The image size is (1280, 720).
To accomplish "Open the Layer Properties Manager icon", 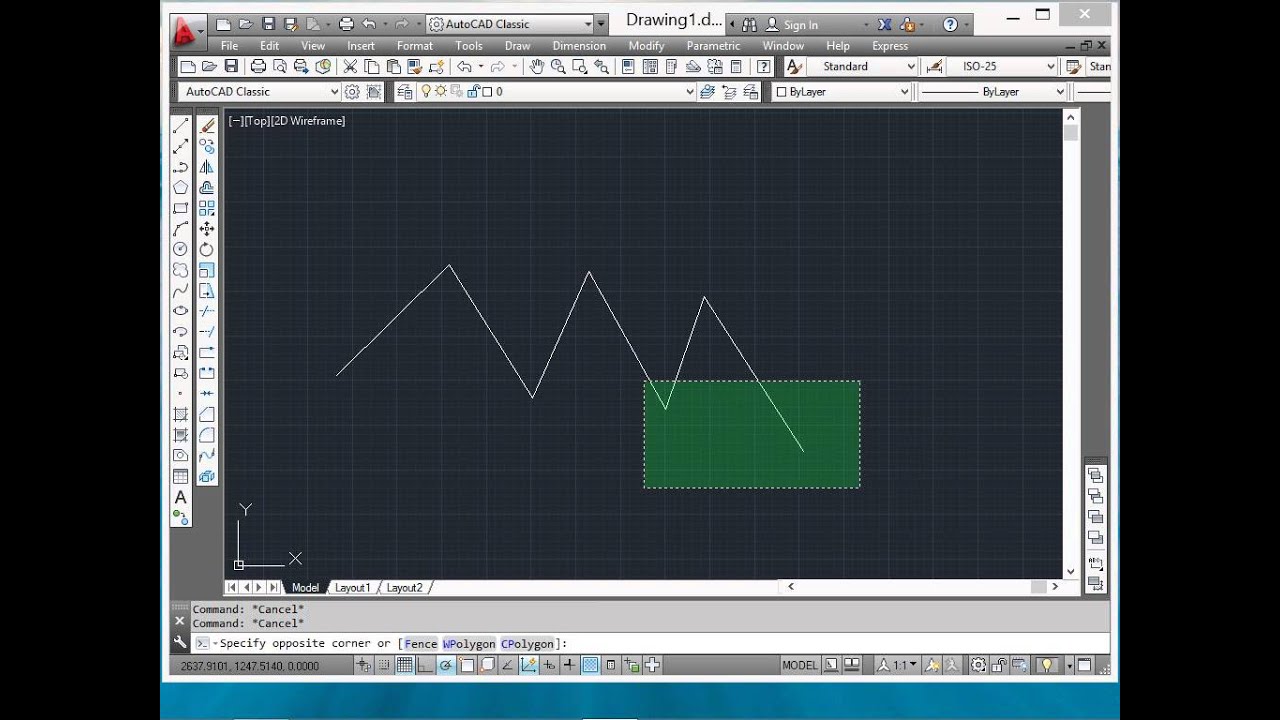I will pos(404,91).
